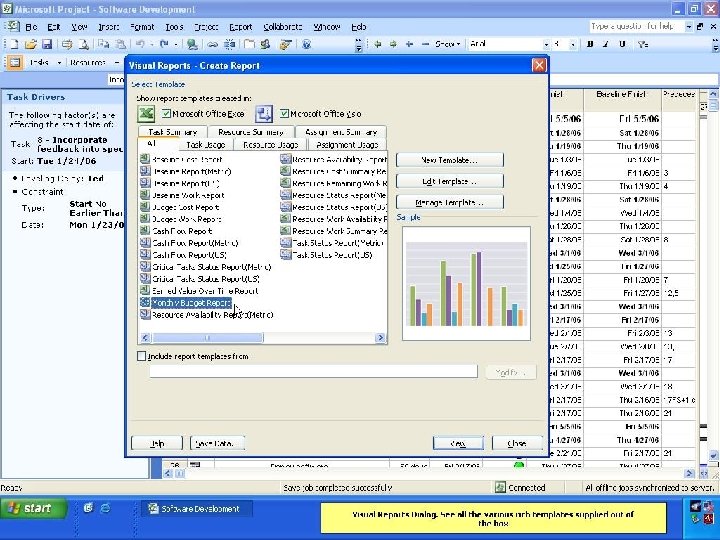Click the New project toolbar icon

pos(14,44)
